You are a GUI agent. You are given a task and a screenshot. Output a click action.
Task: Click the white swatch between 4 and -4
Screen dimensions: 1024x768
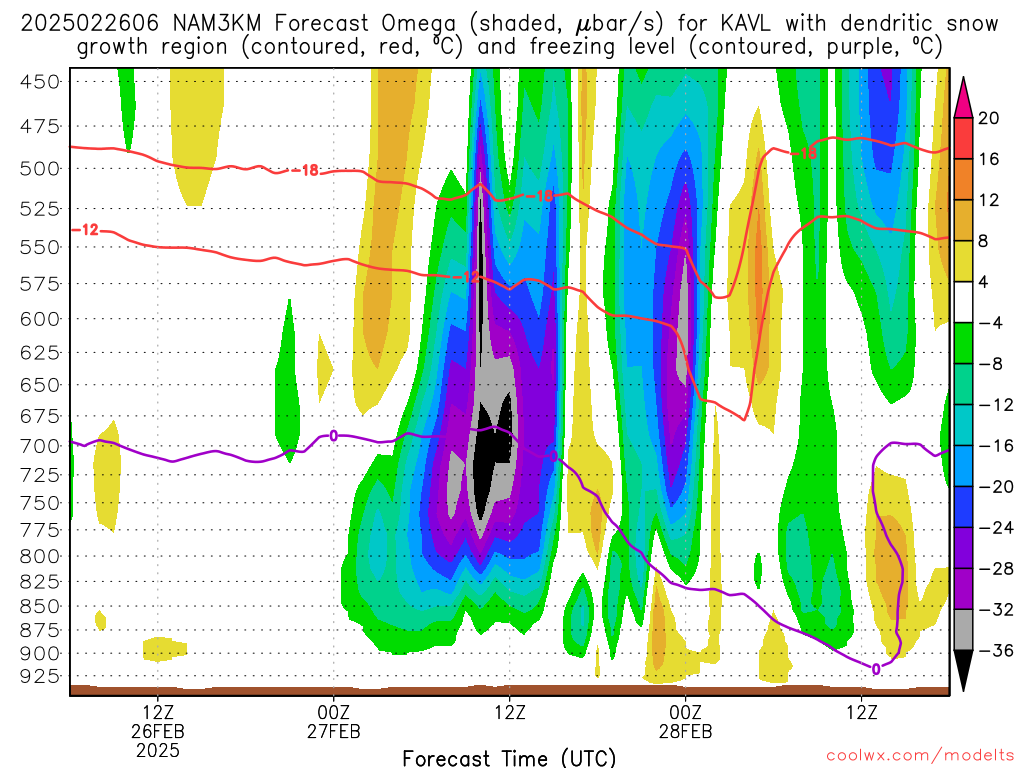pyautogui.click(x=963, y=302)
